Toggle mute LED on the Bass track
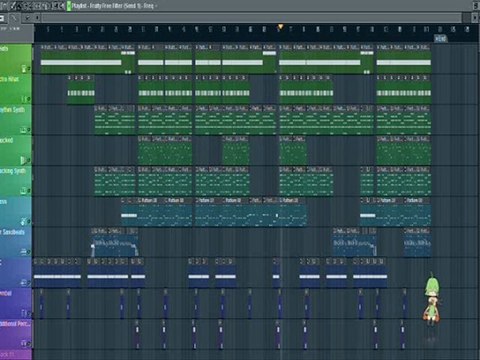Screen dimensions: 480x360 (x=29, y=222)
